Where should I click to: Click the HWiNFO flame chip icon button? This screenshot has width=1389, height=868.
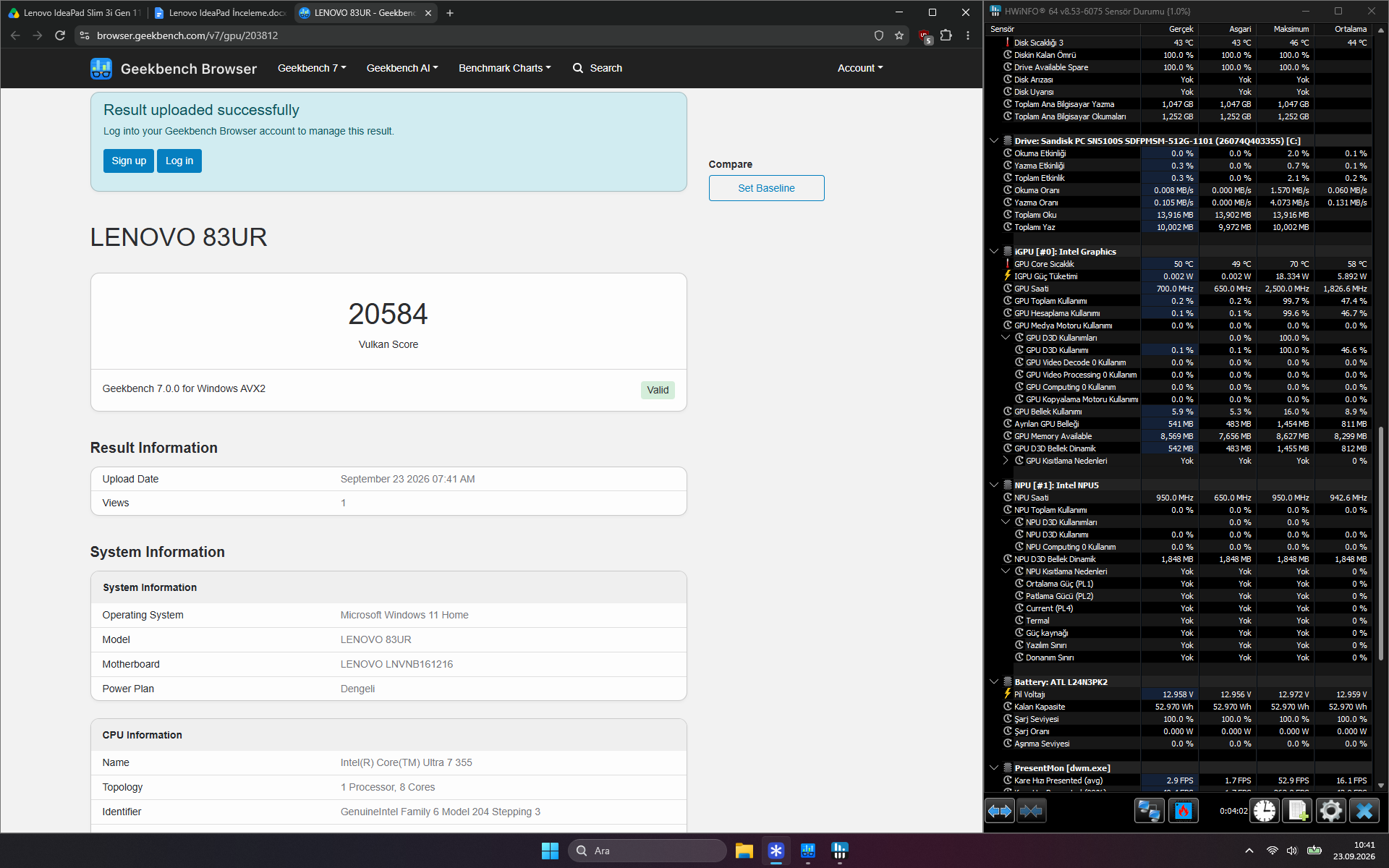(1184, 811)
